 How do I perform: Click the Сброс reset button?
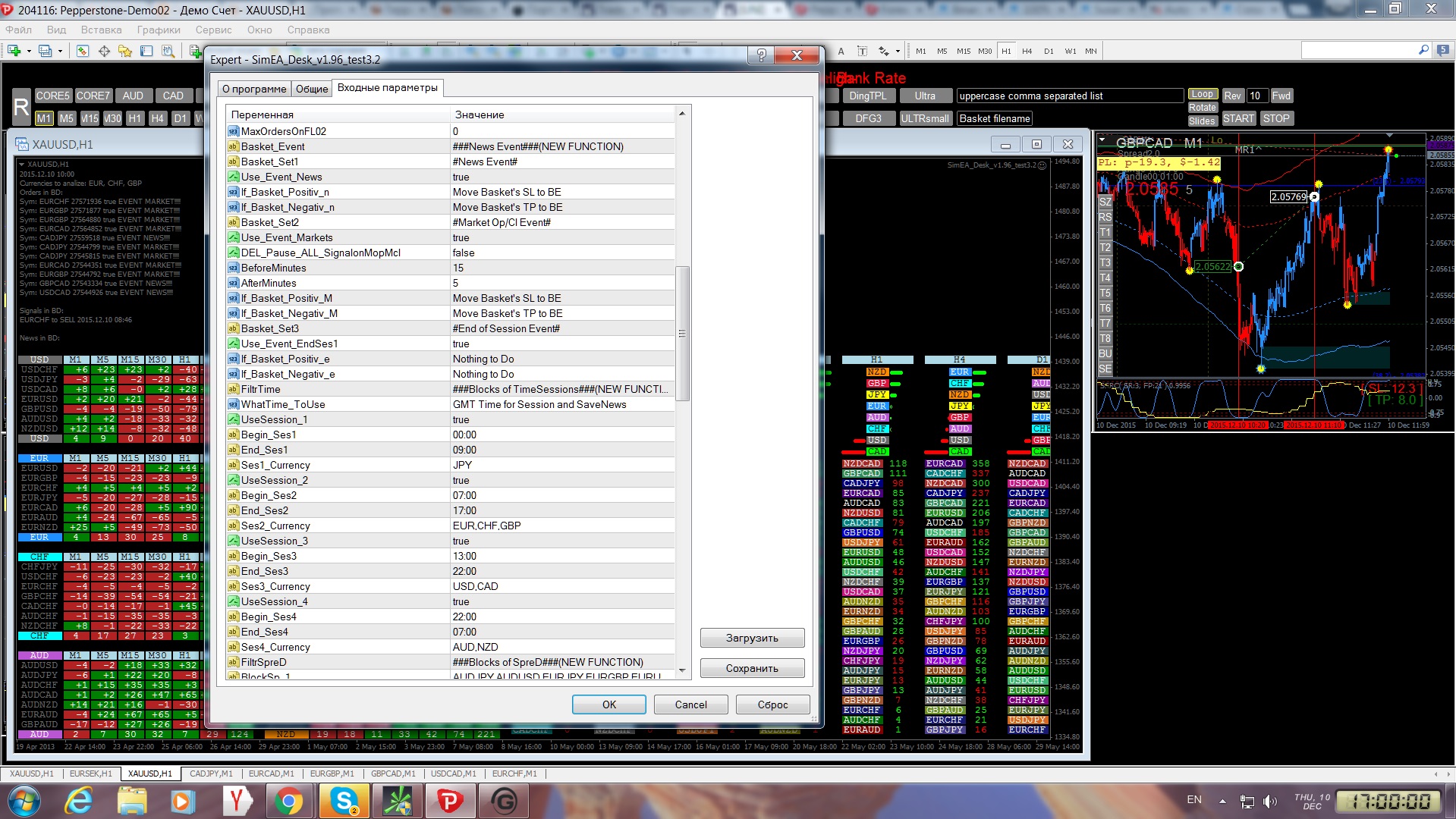pos(773,704)
